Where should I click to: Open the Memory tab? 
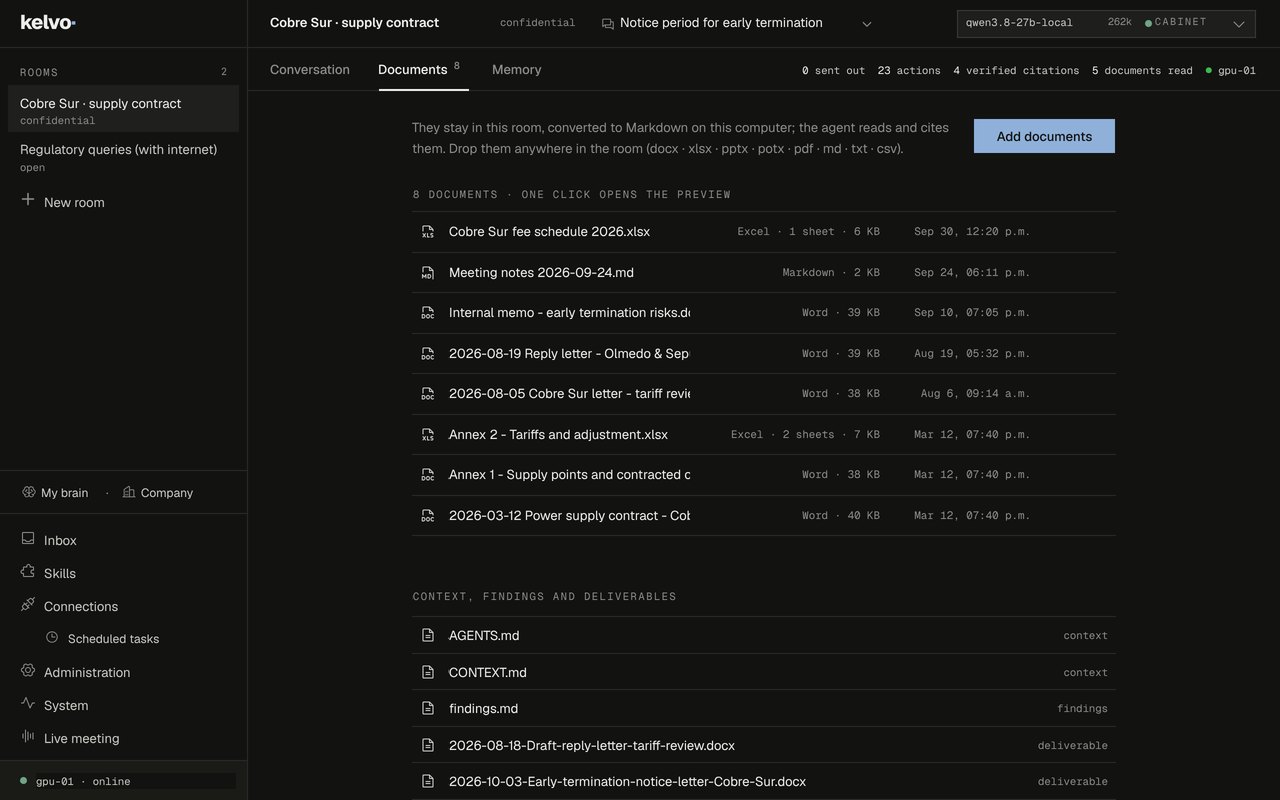pyautogui.click(x=517, y=69)
